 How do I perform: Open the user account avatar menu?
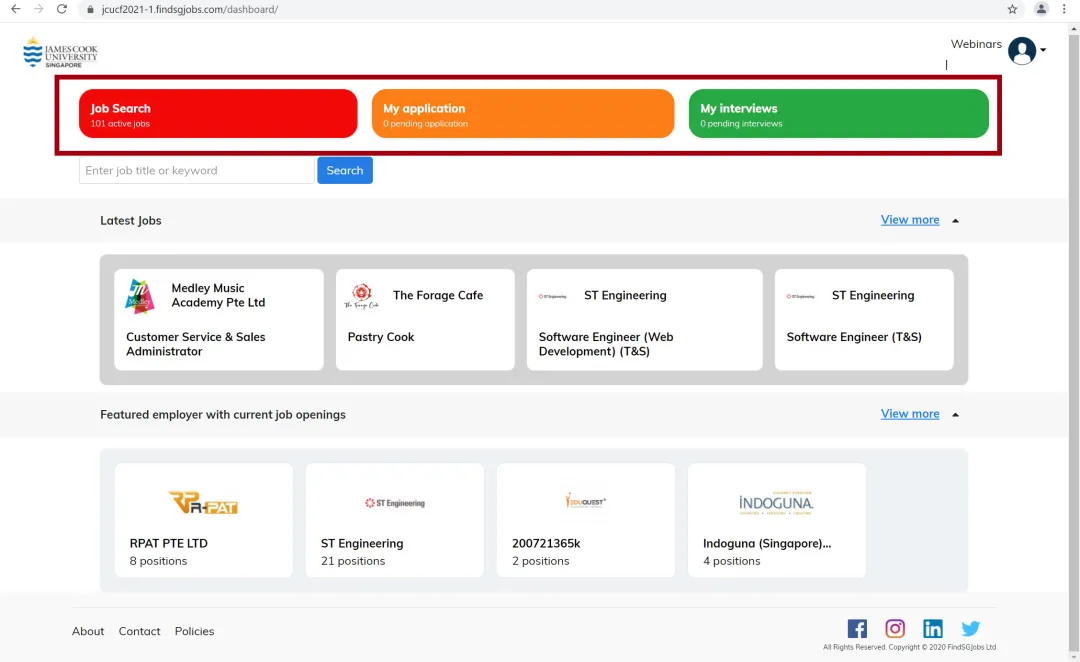[1022, 50]
